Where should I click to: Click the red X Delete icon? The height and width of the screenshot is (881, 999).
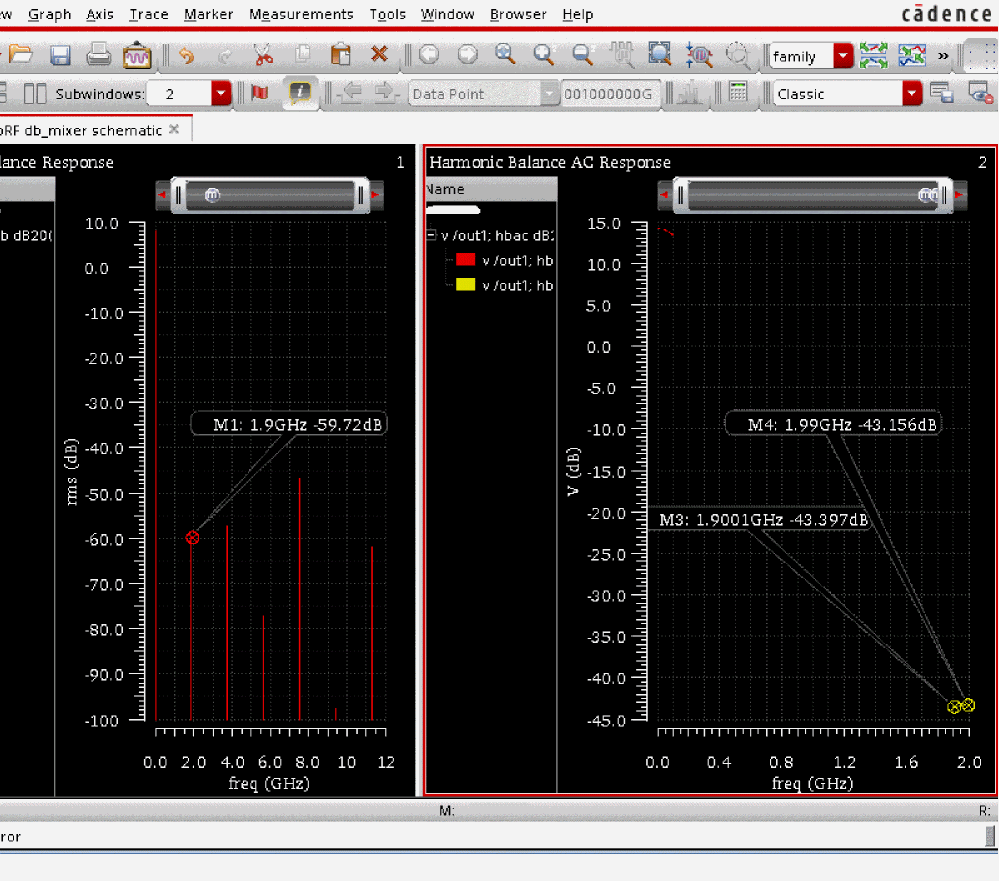pyautogui.click(x=380, y=55)
